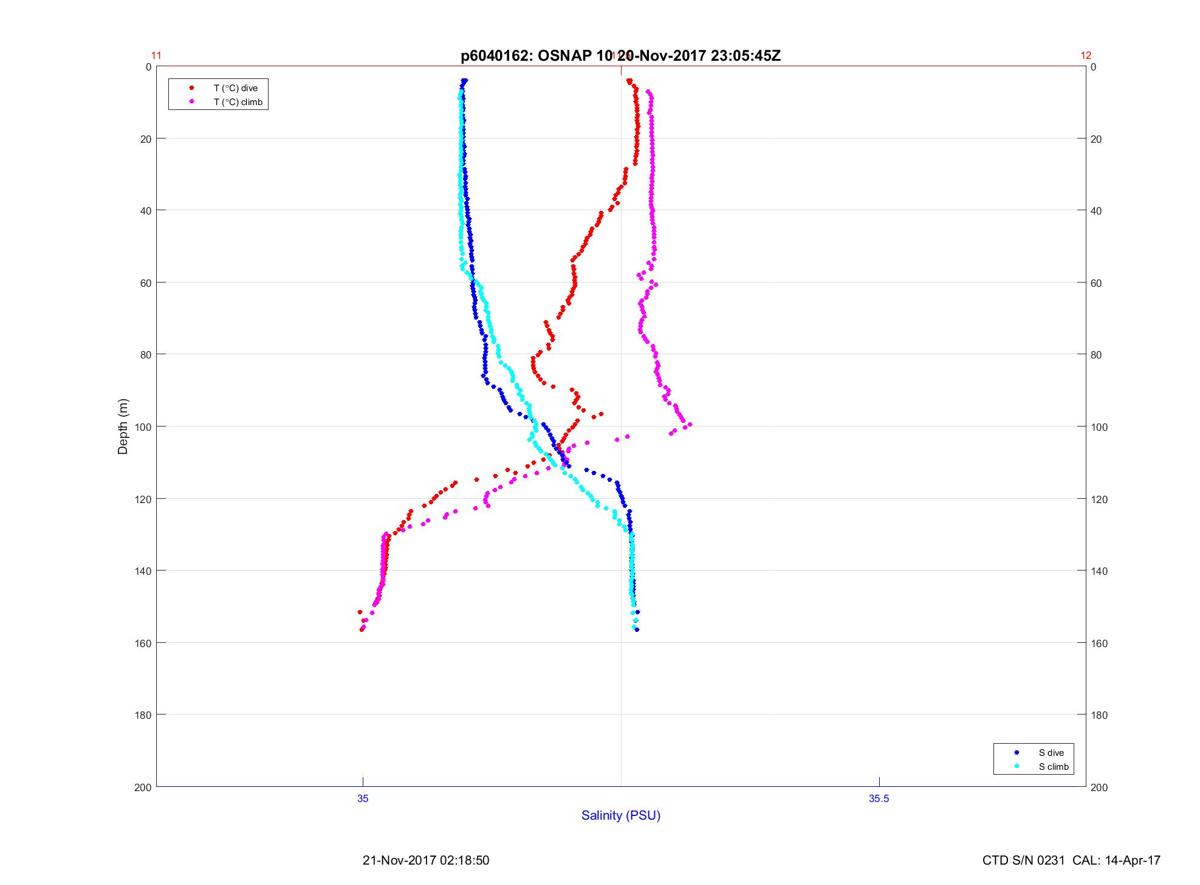
Task: Click the cyan marker in the salinity legend
Action: (1016, 766)
